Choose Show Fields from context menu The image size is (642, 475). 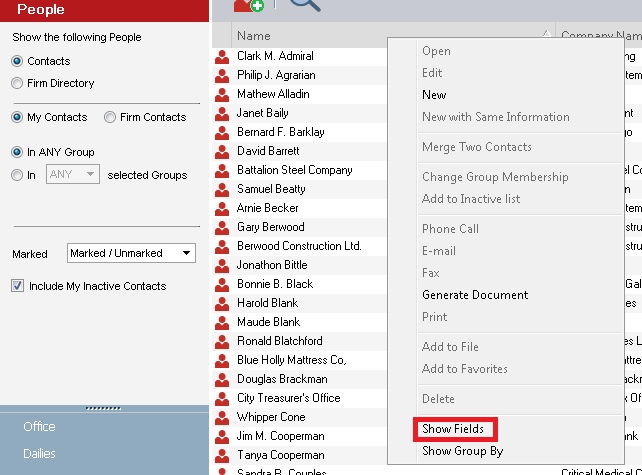[x=453, y=430]
